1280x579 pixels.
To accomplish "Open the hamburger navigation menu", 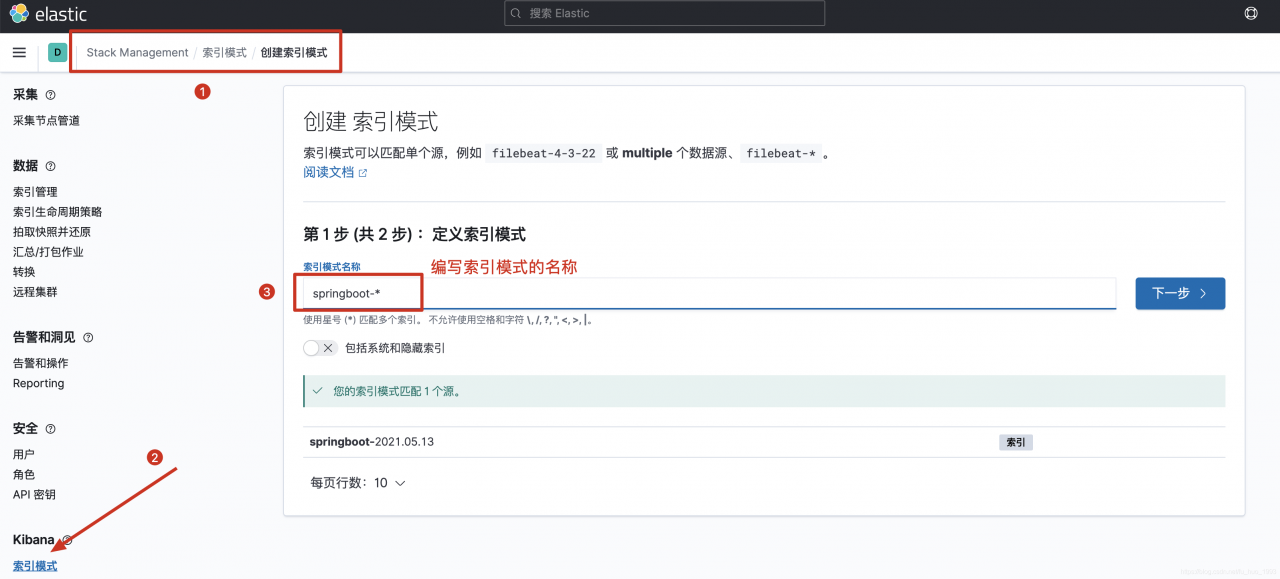I will tap(19, 52).
